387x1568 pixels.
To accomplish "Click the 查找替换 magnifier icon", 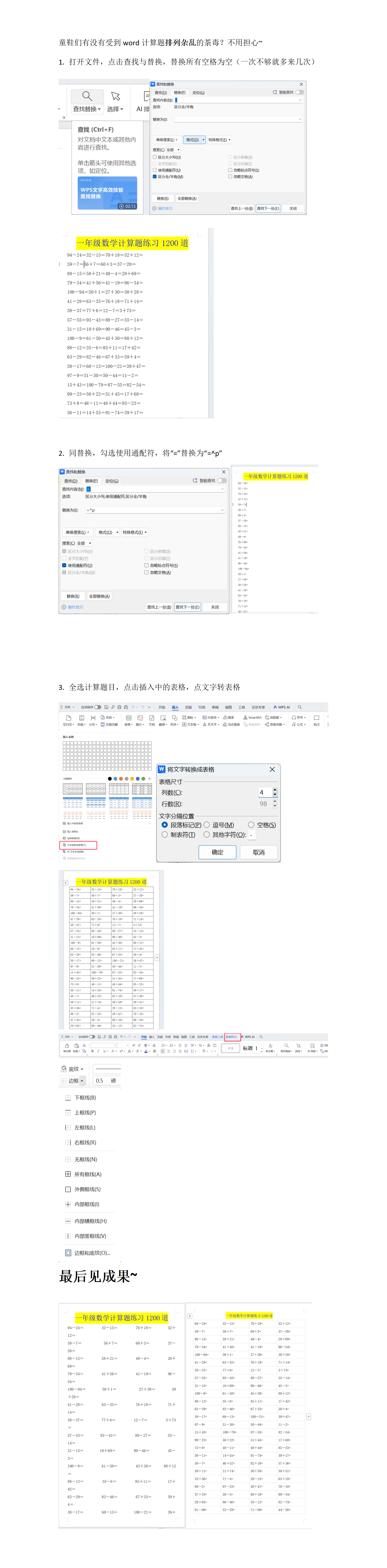I will [87, 96].
